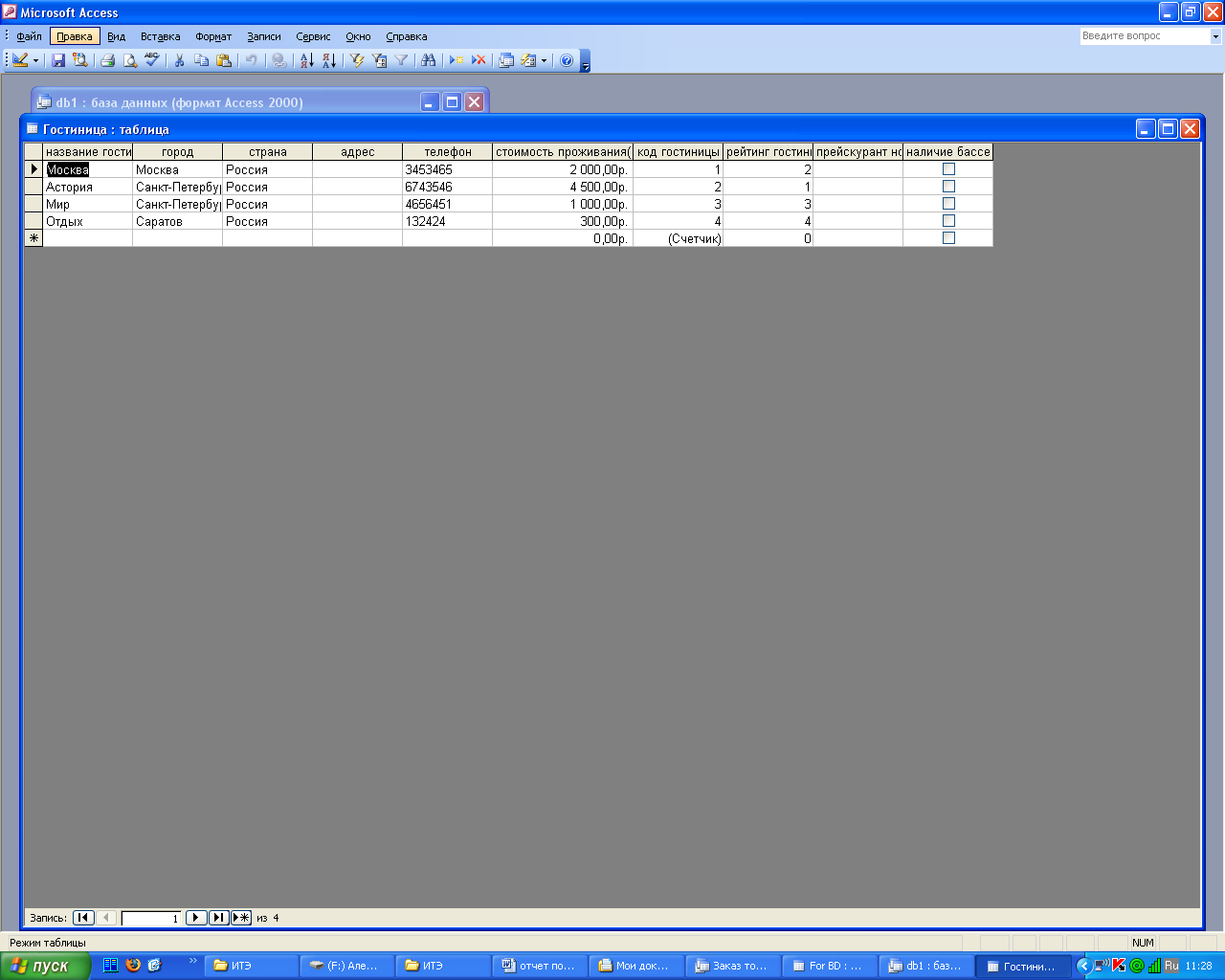
Task: Open Filter by Form icon
Action: tap(379, 60)
